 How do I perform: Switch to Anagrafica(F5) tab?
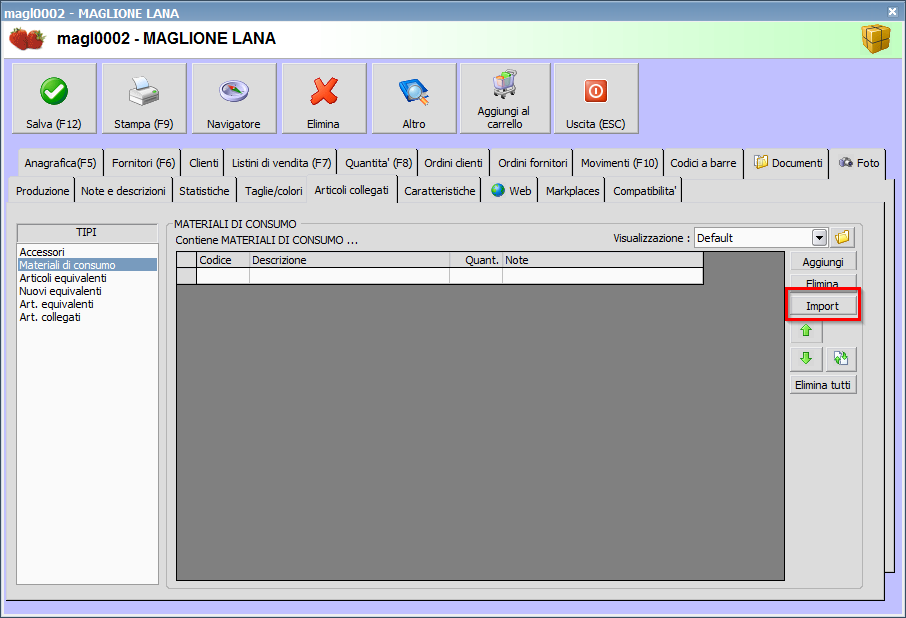[x=60, y=163]
